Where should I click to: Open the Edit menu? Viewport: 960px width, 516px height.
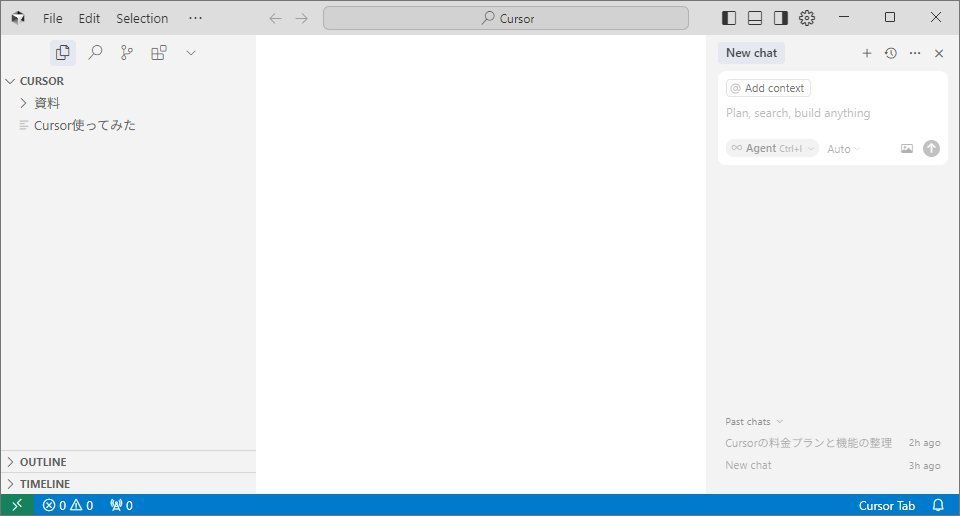pyautogui.click(x=89, y=18)
